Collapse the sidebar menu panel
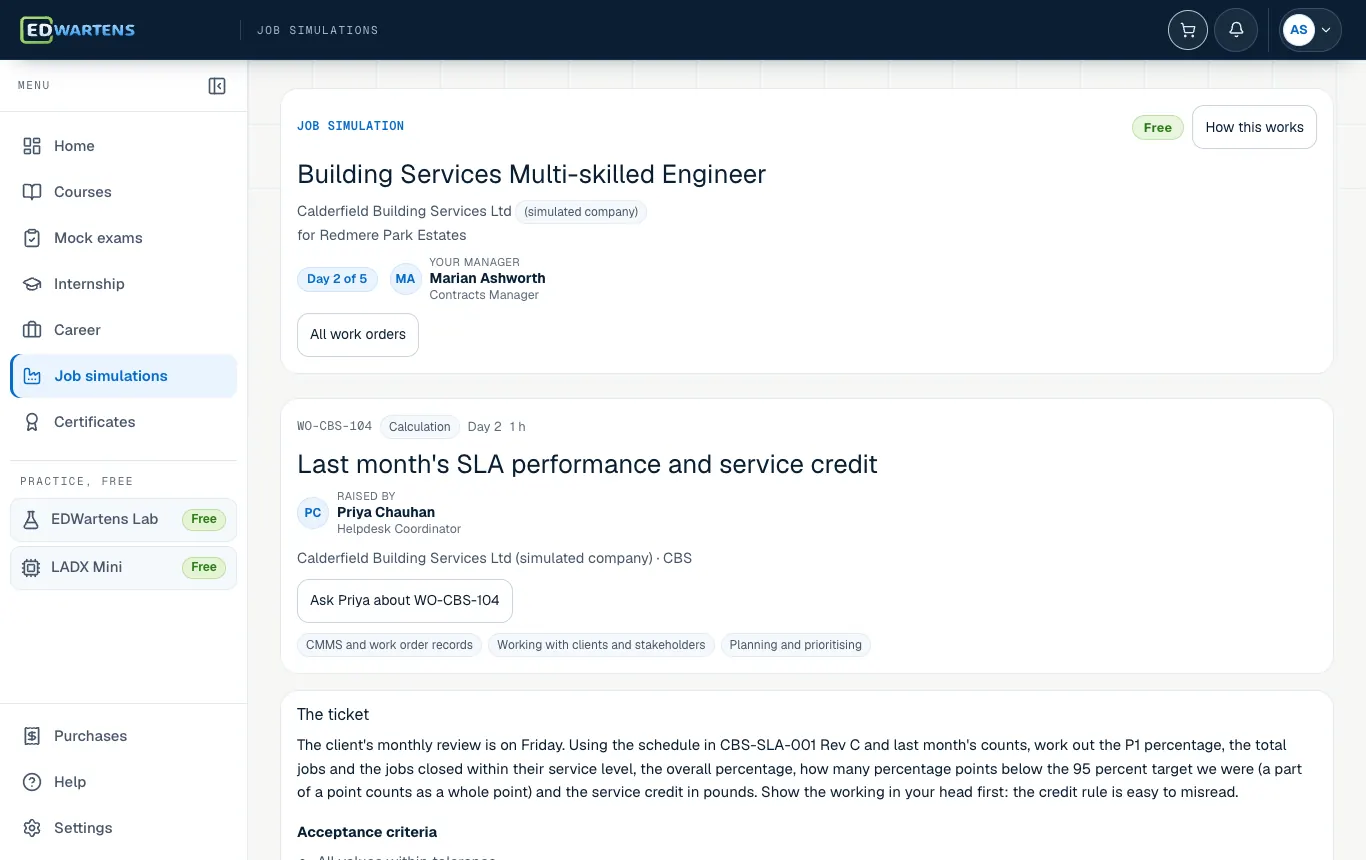The image size is (1366, 860). [x=217, y=86]
